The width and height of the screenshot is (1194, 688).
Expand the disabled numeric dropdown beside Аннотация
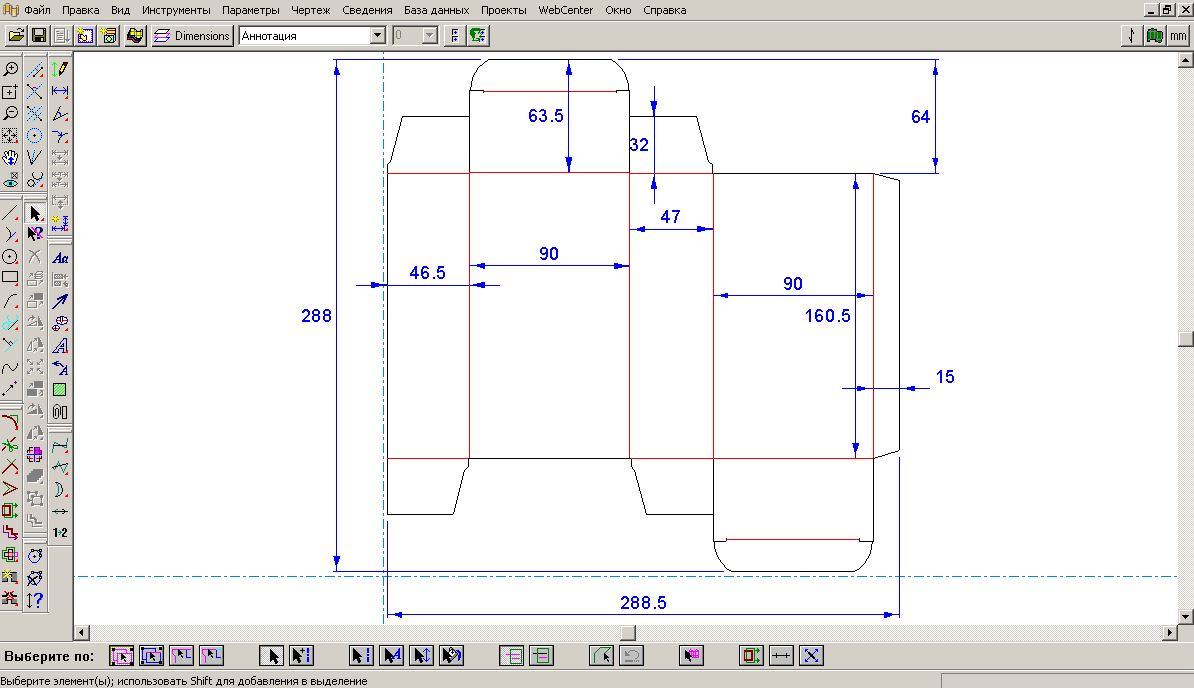tap(430, 36)
